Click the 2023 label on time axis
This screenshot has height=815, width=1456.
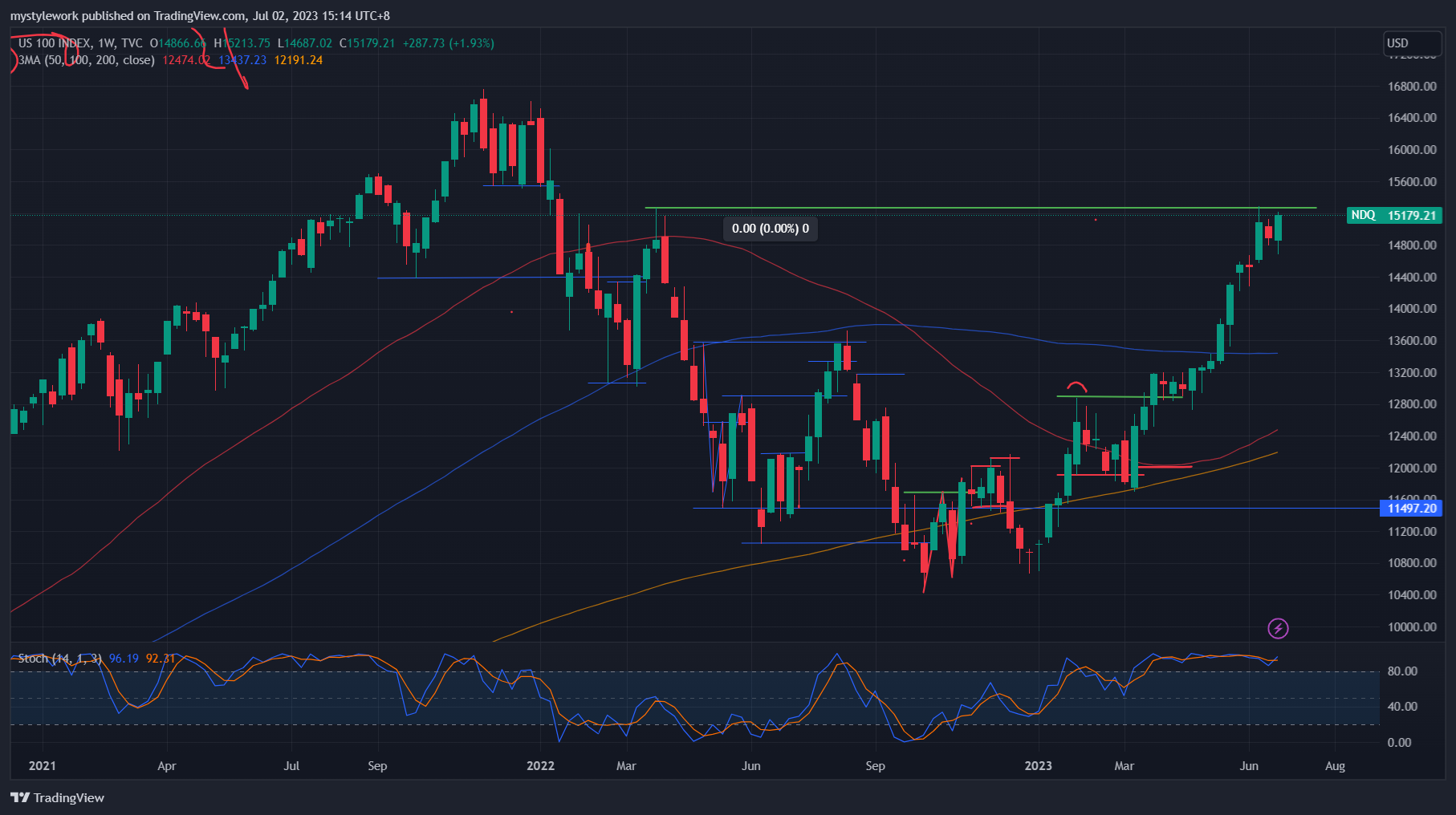[1038, 766]
